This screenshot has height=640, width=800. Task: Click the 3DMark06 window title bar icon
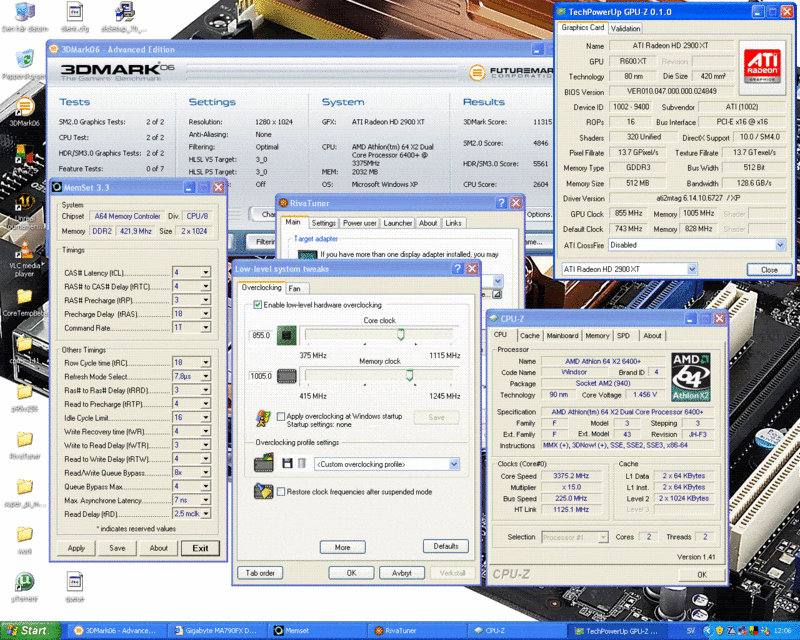click(x=54, y=49)
